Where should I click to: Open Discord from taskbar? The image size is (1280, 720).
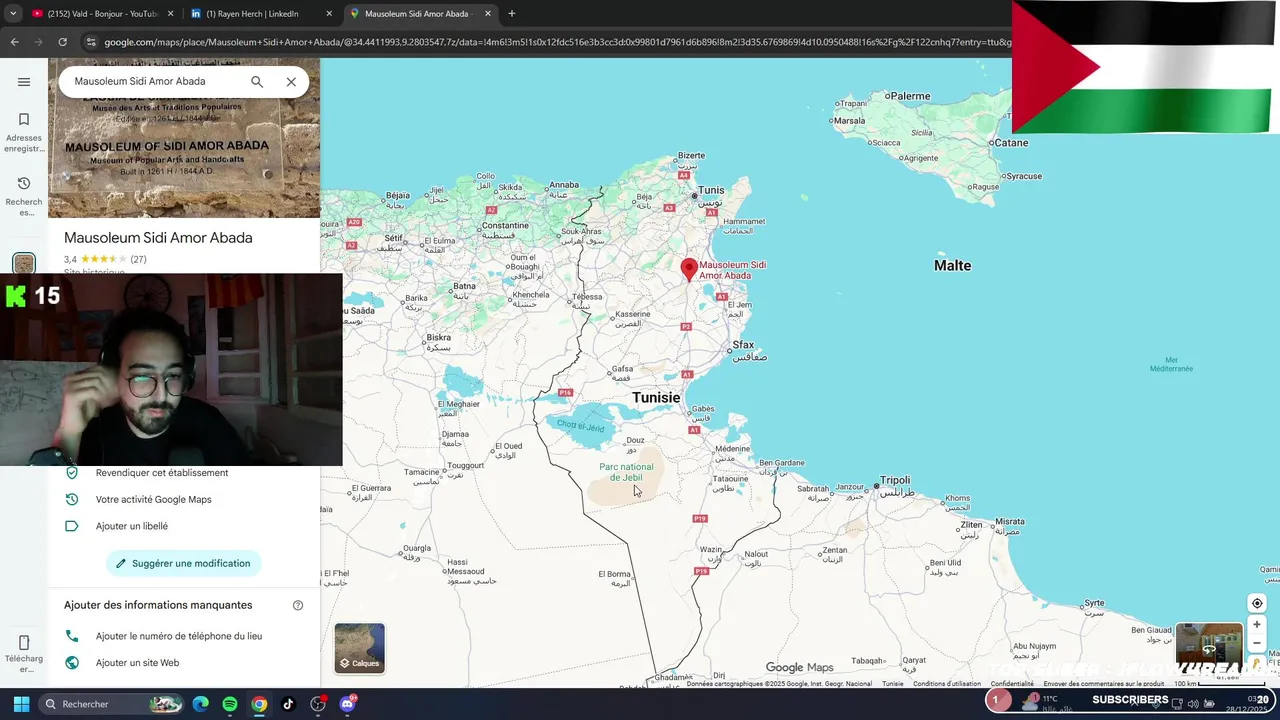(347, 704)
